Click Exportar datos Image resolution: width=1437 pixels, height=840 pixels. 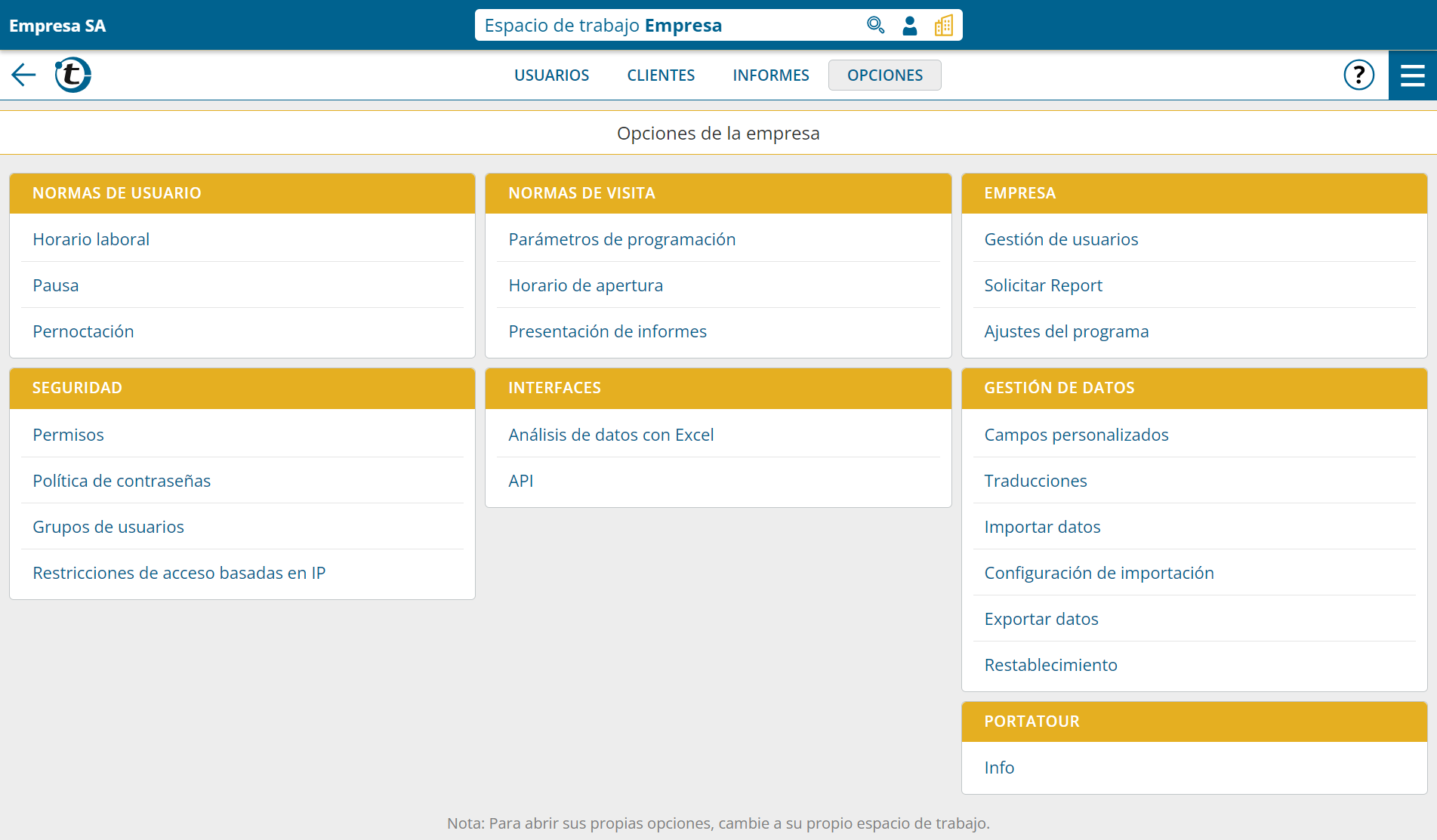point(1194,619)
